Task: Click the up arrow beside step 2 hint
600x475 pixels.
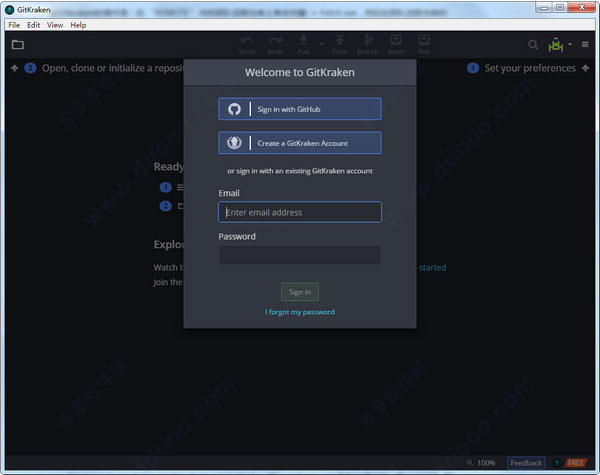Action: 15,68
